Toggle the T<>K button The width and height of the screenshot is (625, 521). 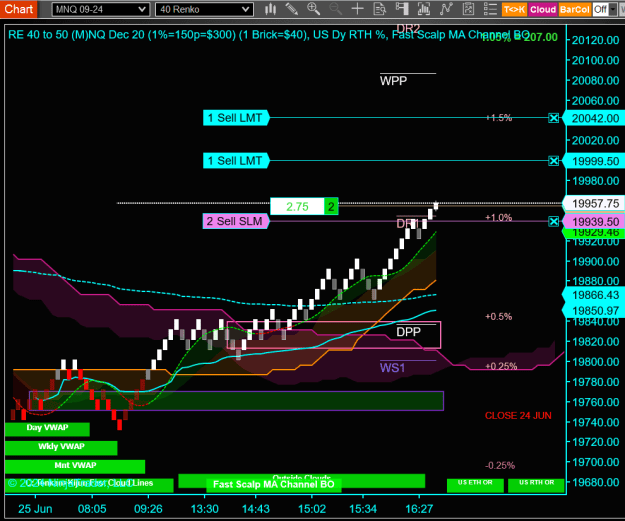tap(514, 9)
